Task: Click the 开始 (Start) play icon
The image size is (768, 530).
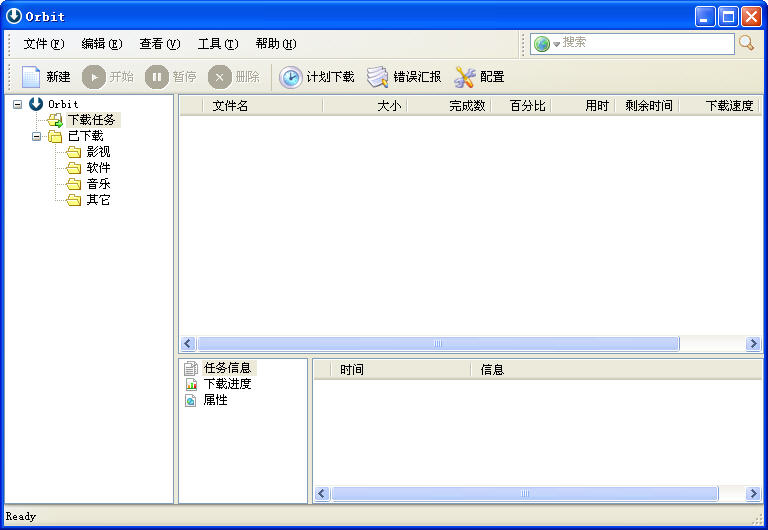Action: [x=93, y=77]
